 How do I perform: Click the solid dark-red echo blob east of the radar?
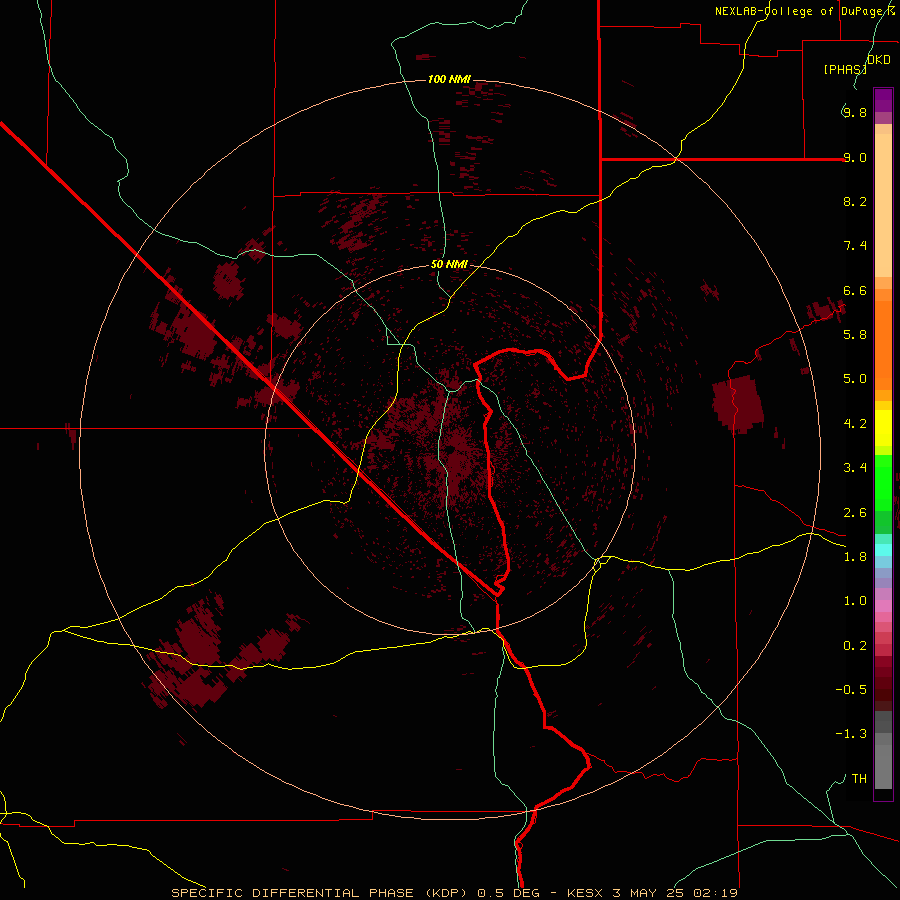pyautogui.click(x=738, y=404)
